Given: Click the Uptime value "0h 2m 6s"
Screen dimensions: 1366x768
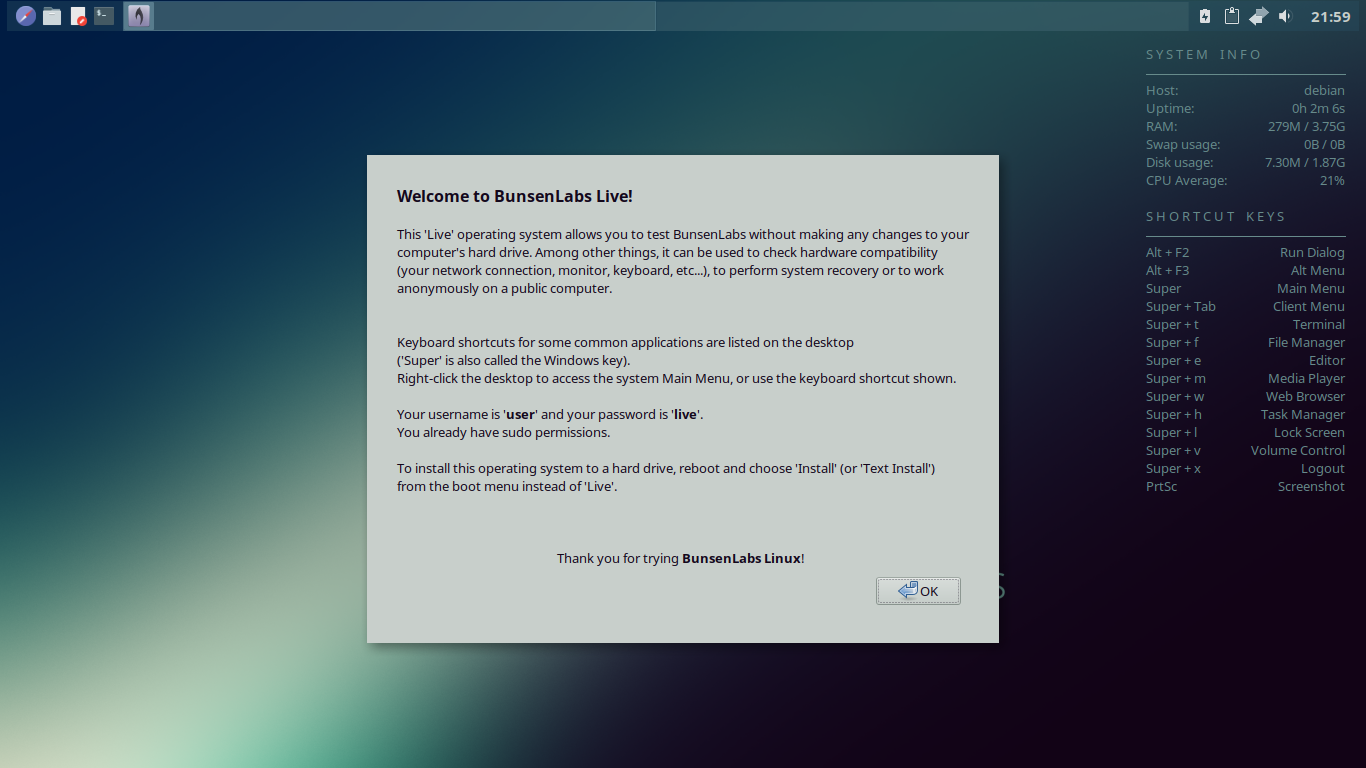Looking at the screenshot, I should (x=1318, y=109).
